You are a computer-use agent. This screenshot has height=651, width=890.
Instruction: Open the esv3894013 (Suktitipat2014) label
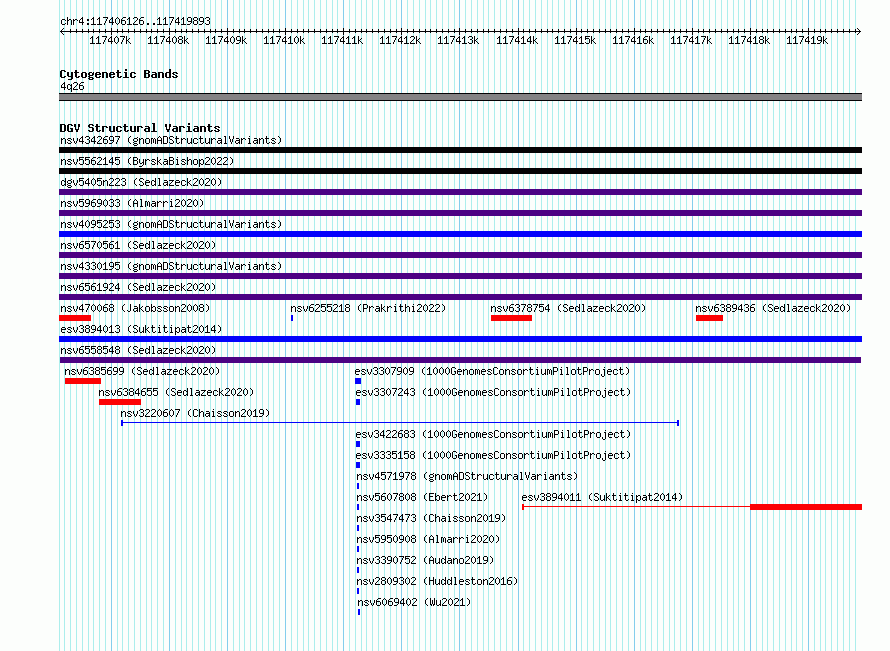pos(141,329)
